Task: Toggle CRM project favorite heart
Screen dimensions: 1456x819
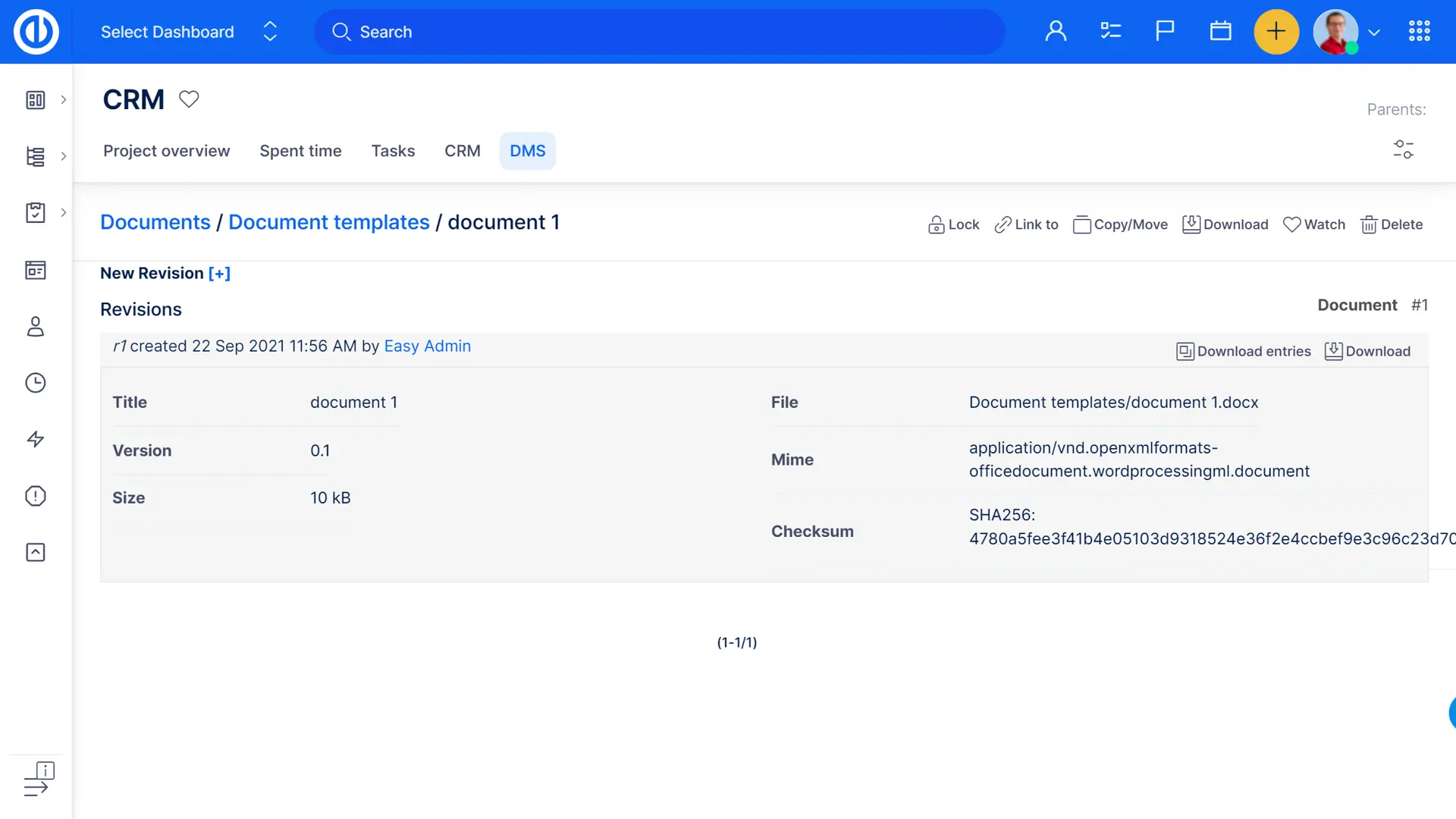Action: (x=189, y=99)
